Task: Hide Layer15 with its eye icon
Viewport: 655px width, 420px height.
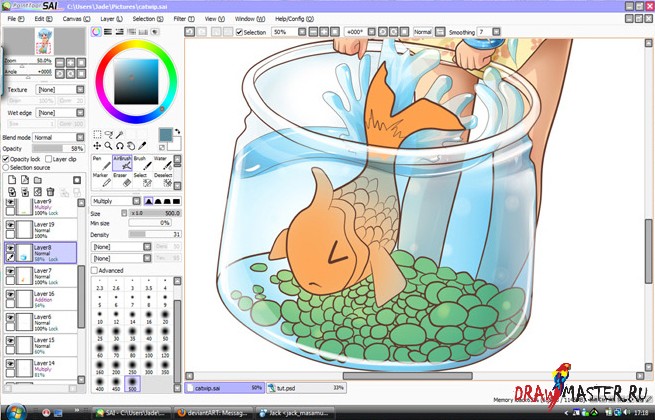Action: pos(10,341)
